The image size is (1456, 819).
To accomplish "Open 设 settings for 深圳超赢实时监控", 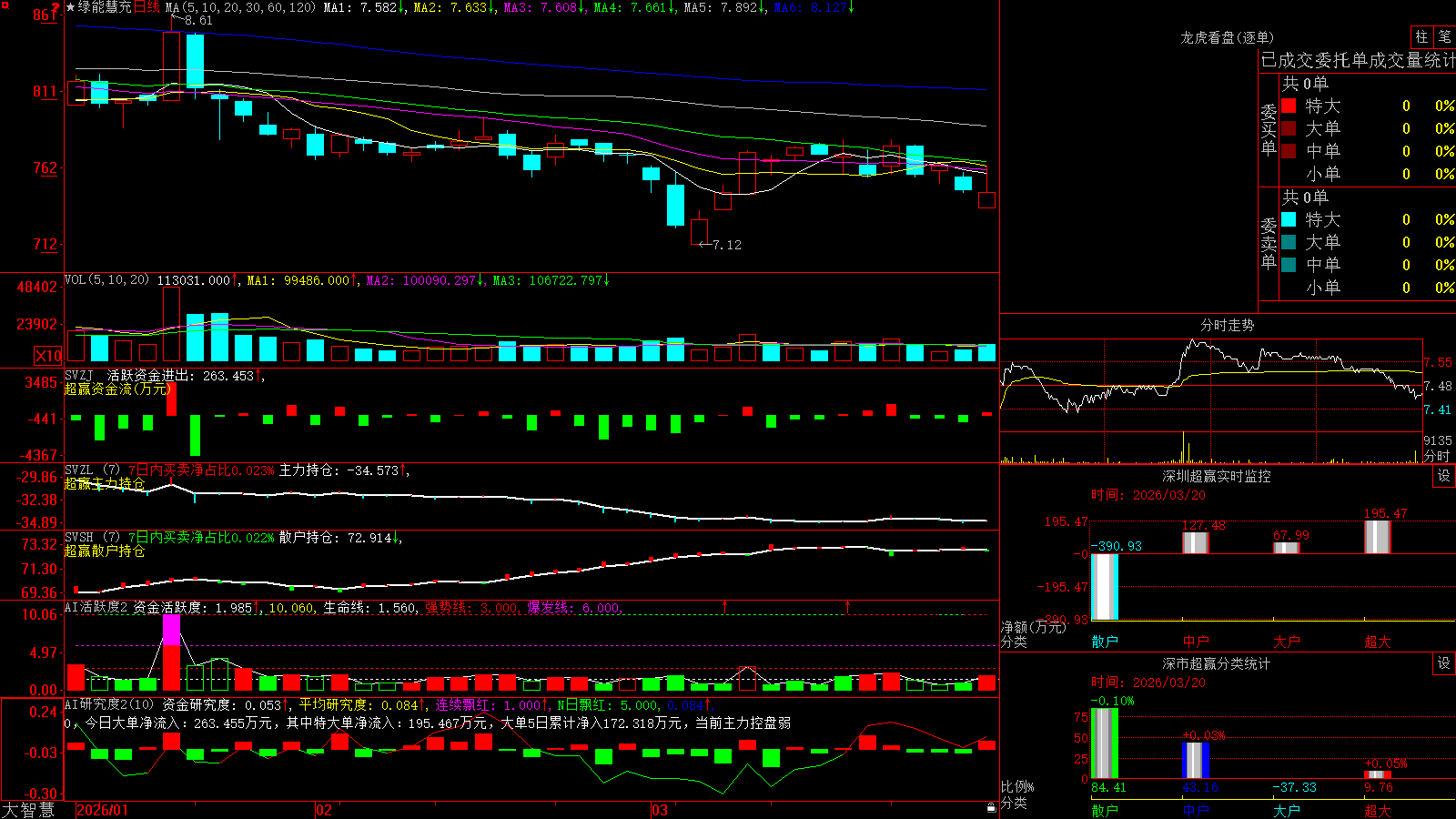I will [1444, 476].
